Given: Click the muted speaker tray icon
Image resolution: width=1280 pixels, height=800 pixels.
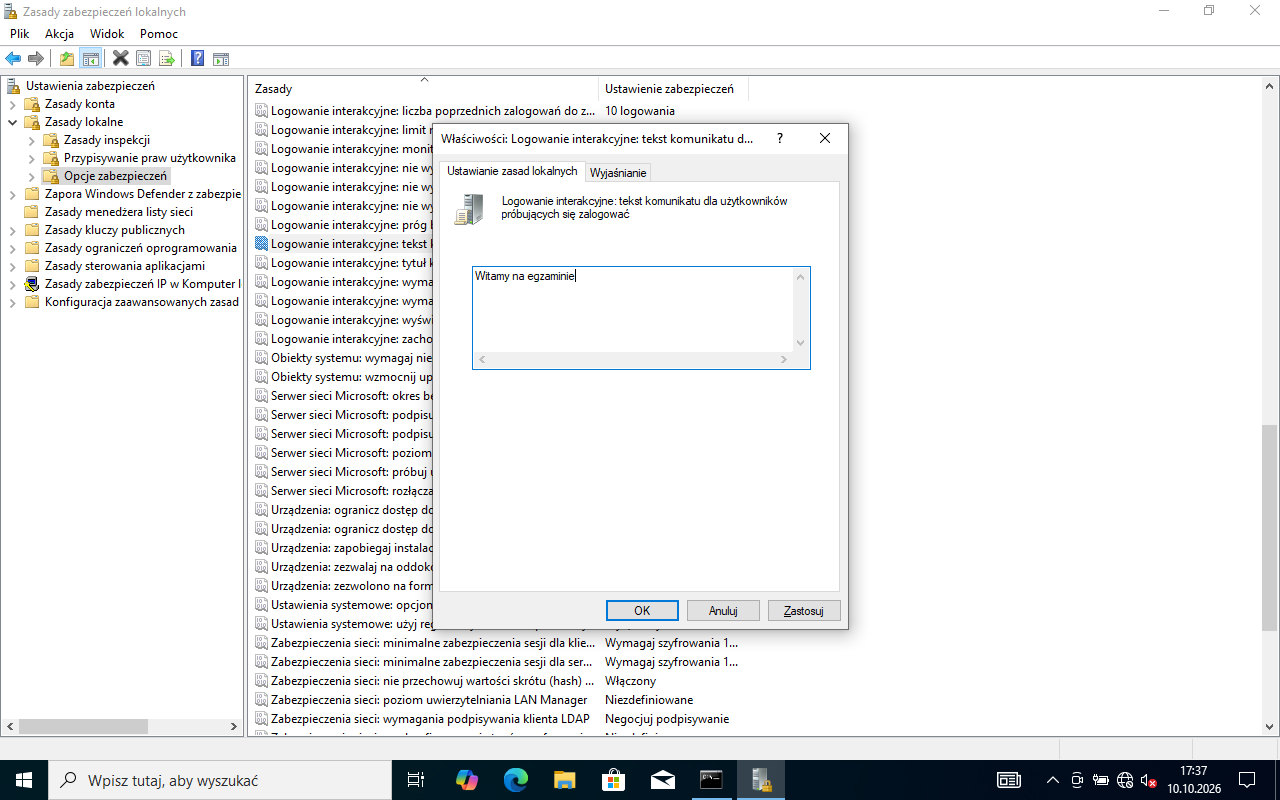Looking at the screenshot, I should point(1149,780).
